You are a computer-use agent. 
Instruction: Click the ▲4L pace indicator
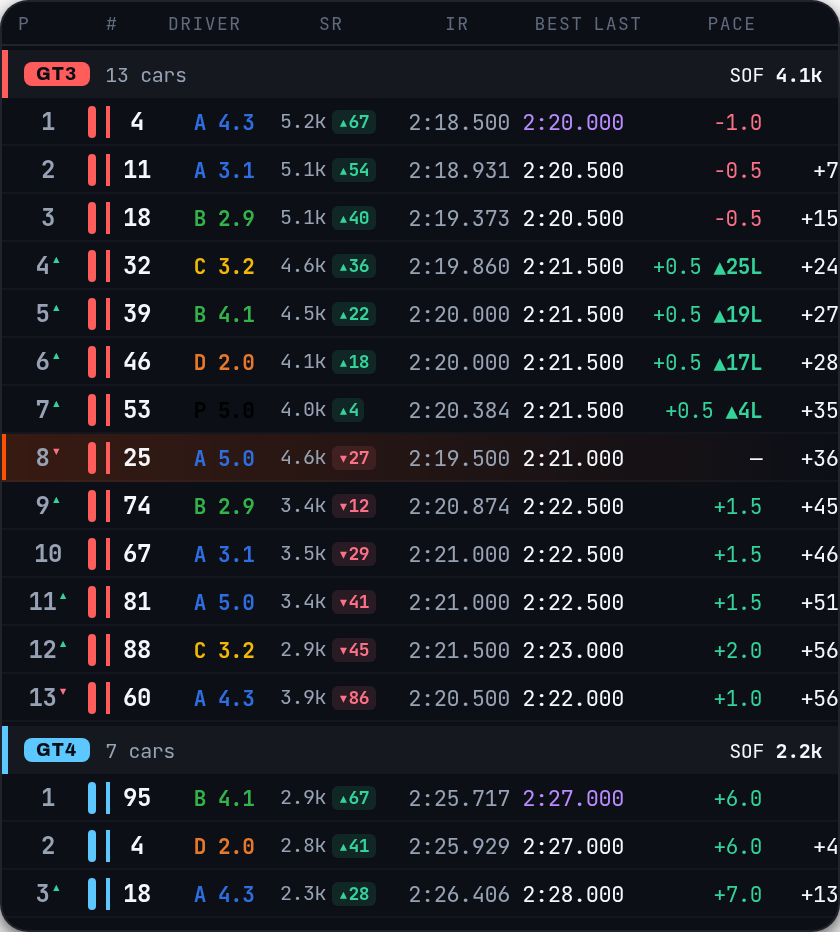tap(743, 411)
